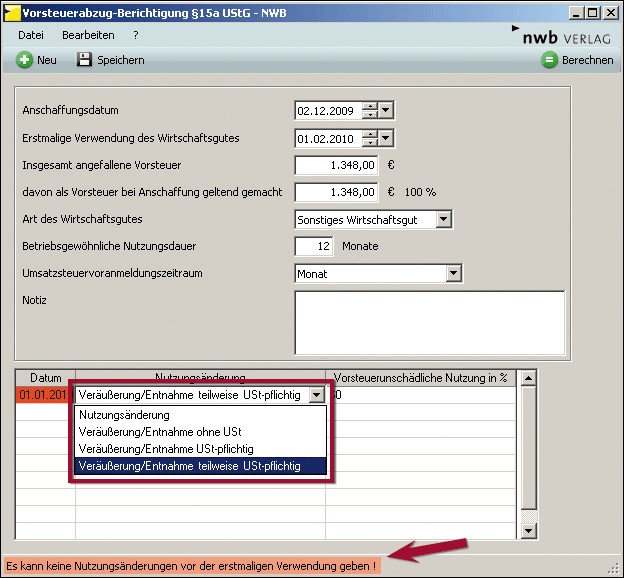The image size is (624, 578).
Task: Expand Art des Wirtschaftsgutes dropdown
Action: (444, 219)
